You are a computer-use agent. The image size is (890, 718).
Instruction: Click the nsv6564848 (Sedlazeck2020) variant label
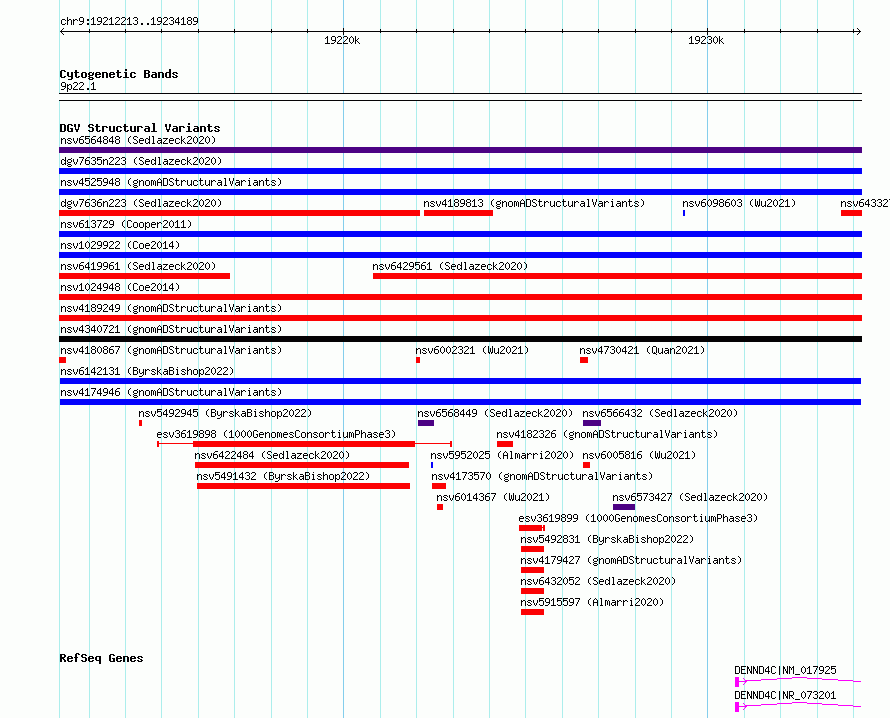138,140
